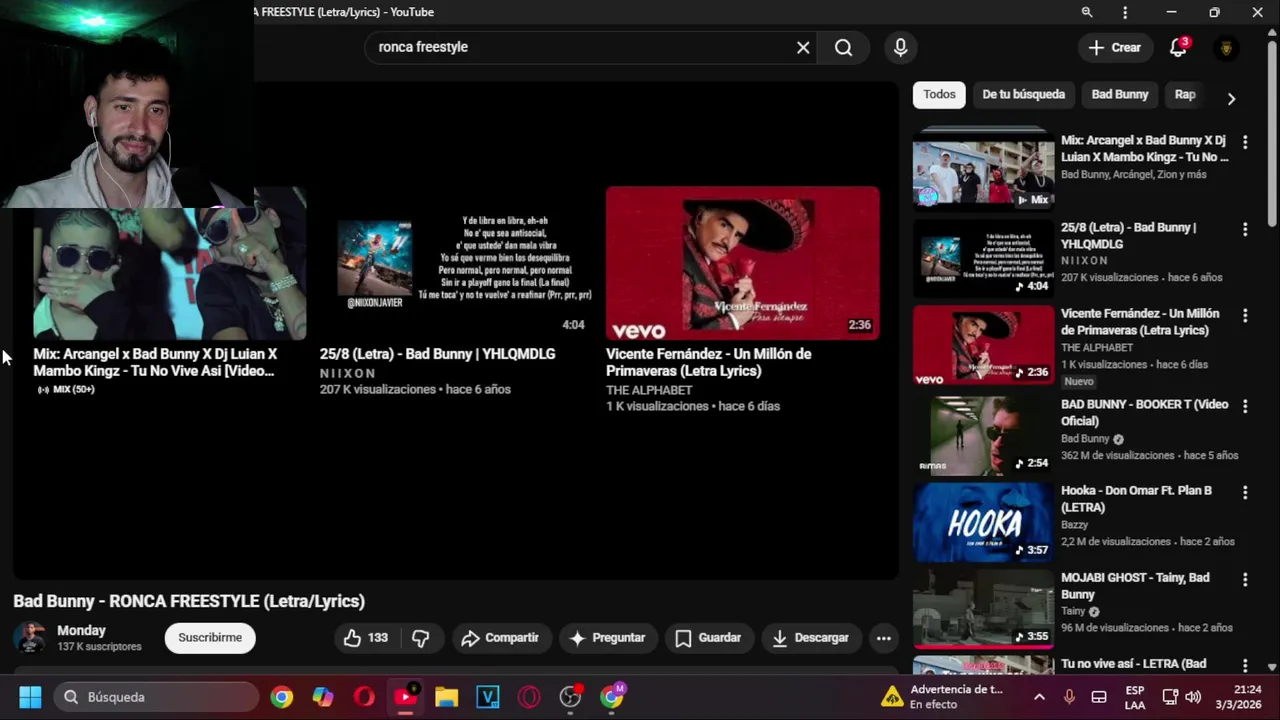Activate voice search microphone
The image size is (1280, 720).
click(x=900, y=47)
